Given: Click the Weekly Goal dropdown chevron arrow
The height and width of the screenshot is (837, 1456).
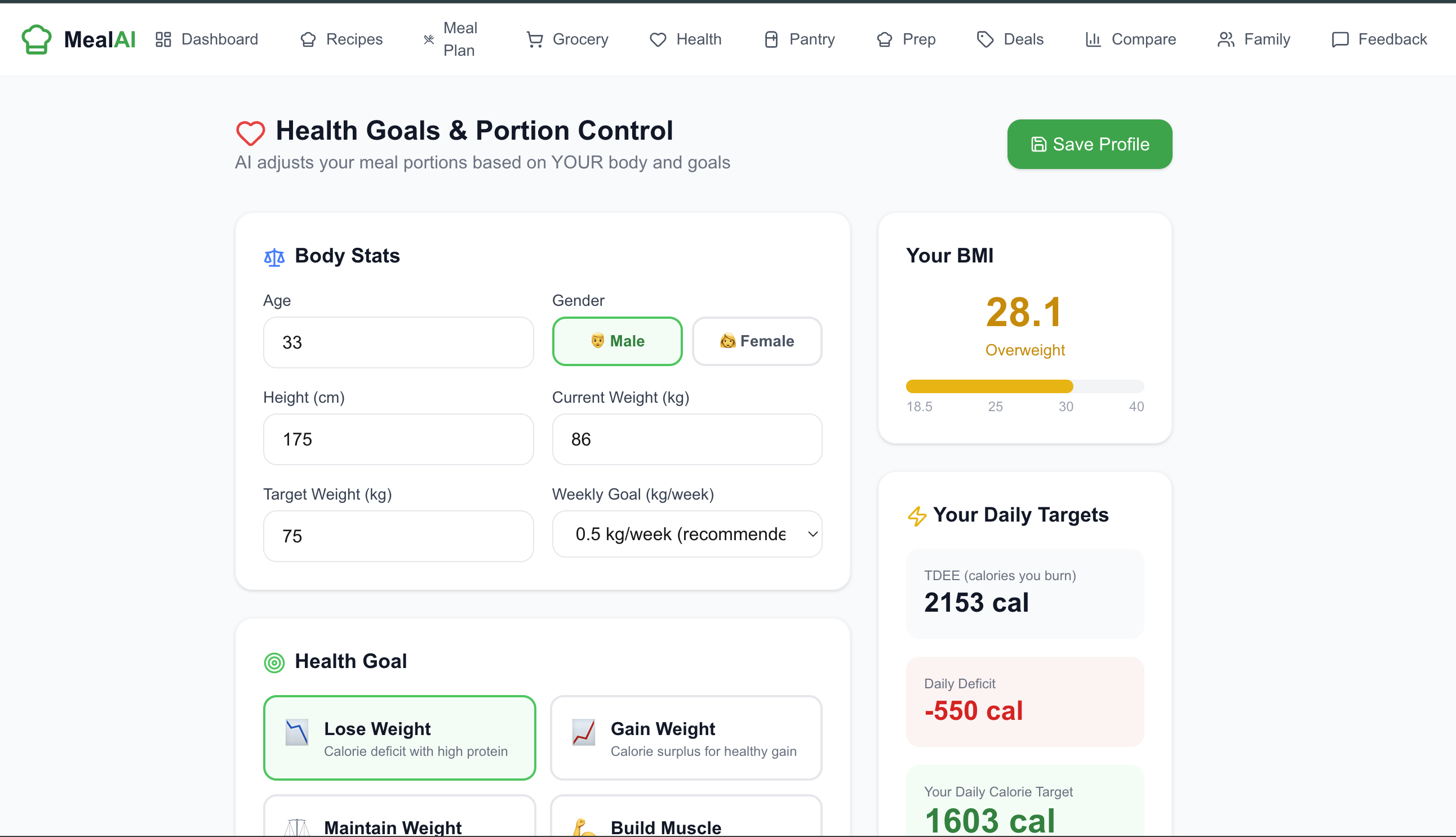Looking at the screenshot, I should pos(813,534).
